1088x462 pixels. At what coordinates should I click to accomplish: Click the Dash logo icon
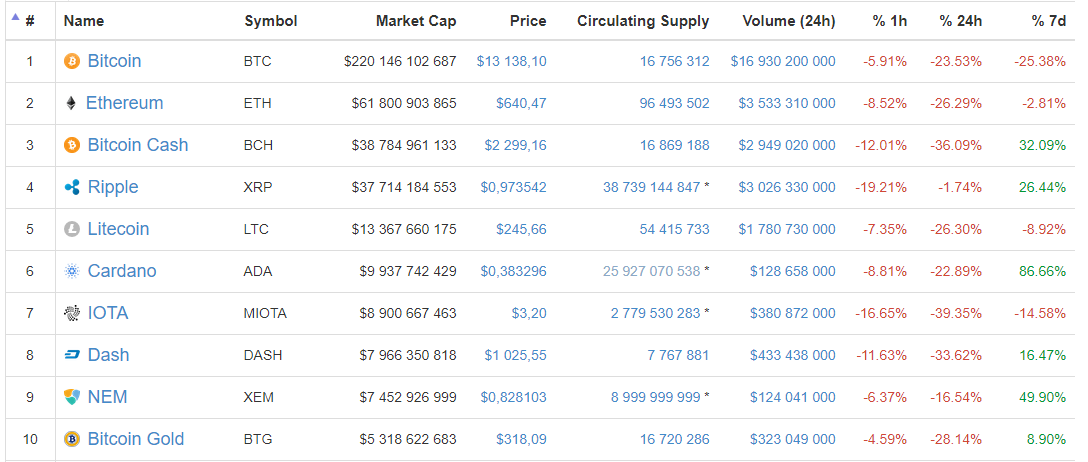(x=72, y=355)
